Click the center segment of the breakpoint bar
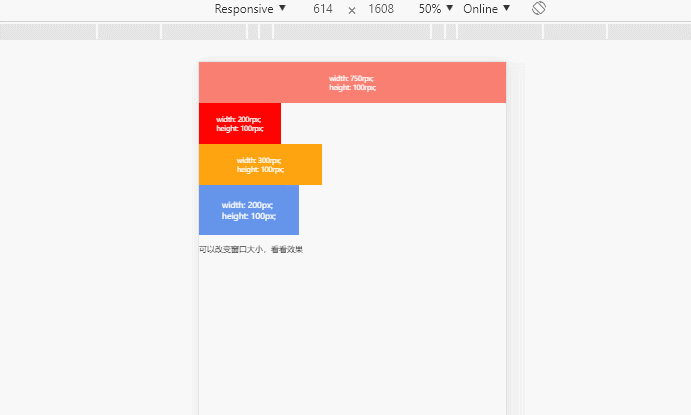The image size is (691, 415). coord(352,32)
